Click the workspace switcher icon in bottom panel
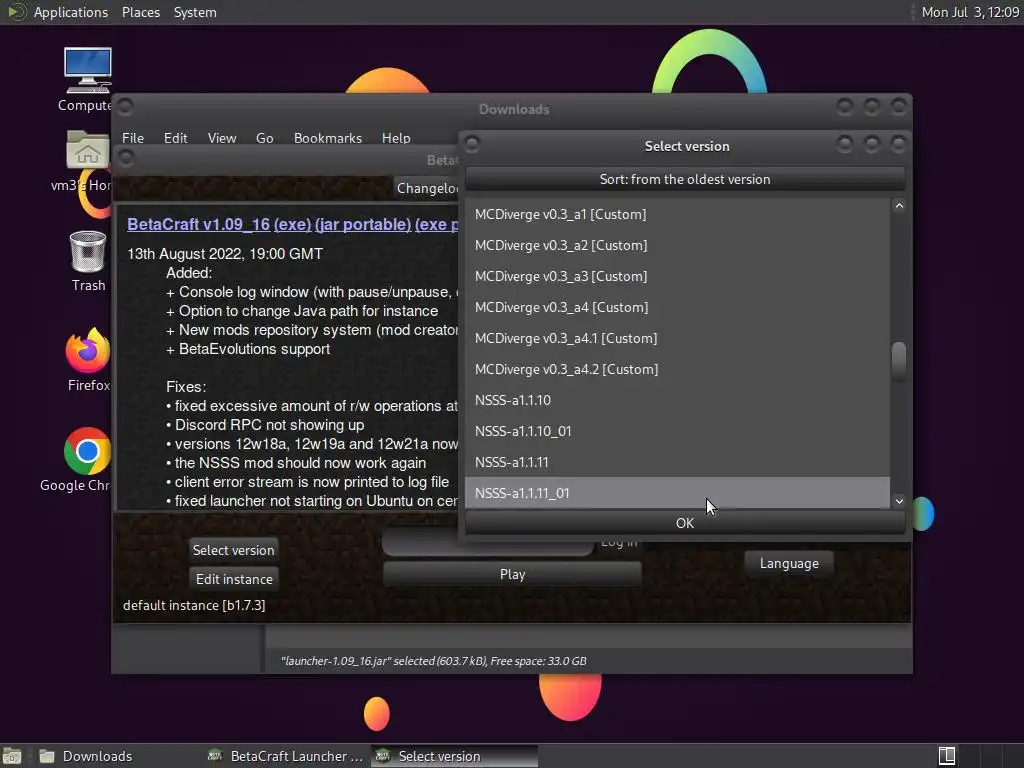Screen dimensions: 1024x768 tap(947, 756)
